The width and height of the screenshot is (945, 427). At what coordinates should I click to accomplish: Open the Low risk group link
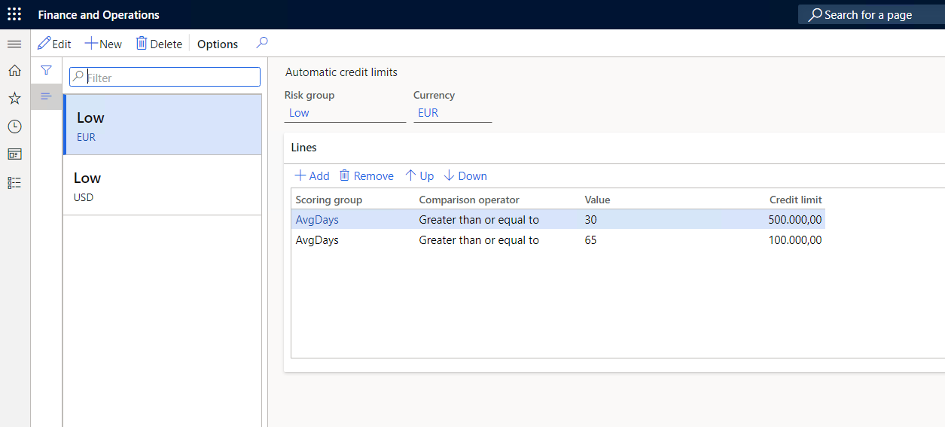[x=299, y=113]
